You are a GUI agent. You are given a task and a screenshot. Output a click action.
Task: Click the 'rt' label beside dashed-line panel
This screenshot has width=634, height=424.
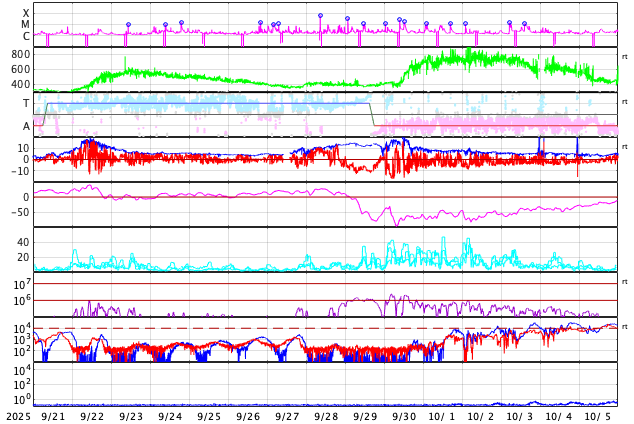click(x=625, y=327)
